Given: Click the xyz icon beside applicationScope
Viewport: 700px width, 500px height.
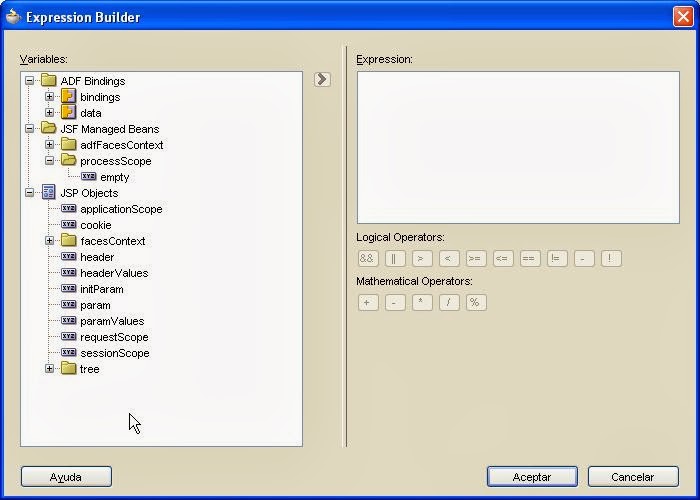Looking at the screenshot, I should (x=68, y=208).
